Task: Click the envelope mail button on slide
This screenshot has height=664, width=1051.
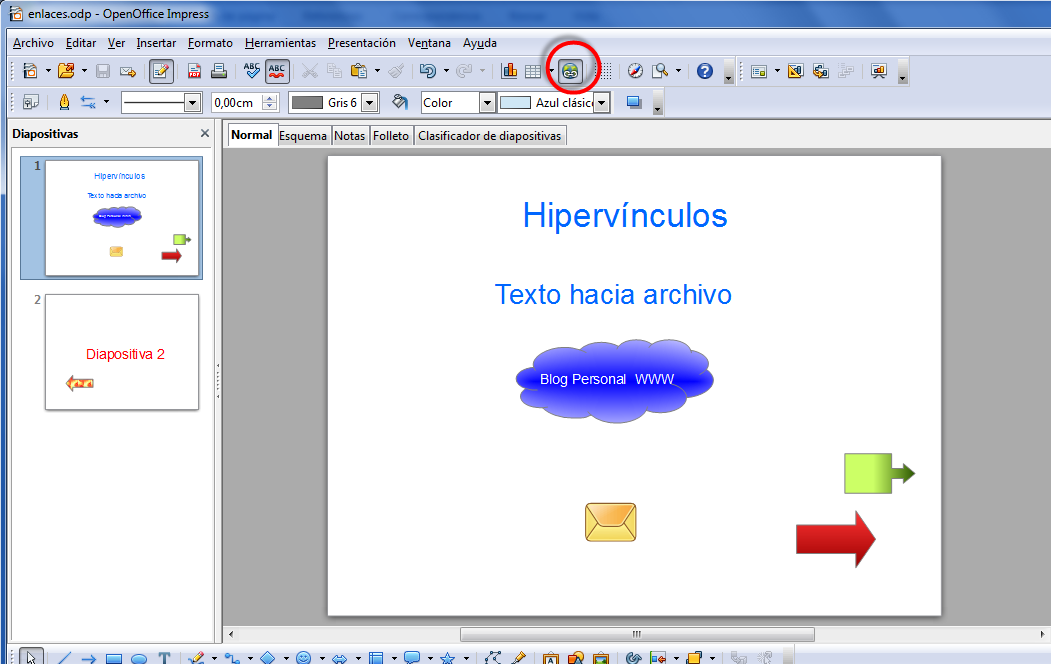Action: [x=611, y=522]
